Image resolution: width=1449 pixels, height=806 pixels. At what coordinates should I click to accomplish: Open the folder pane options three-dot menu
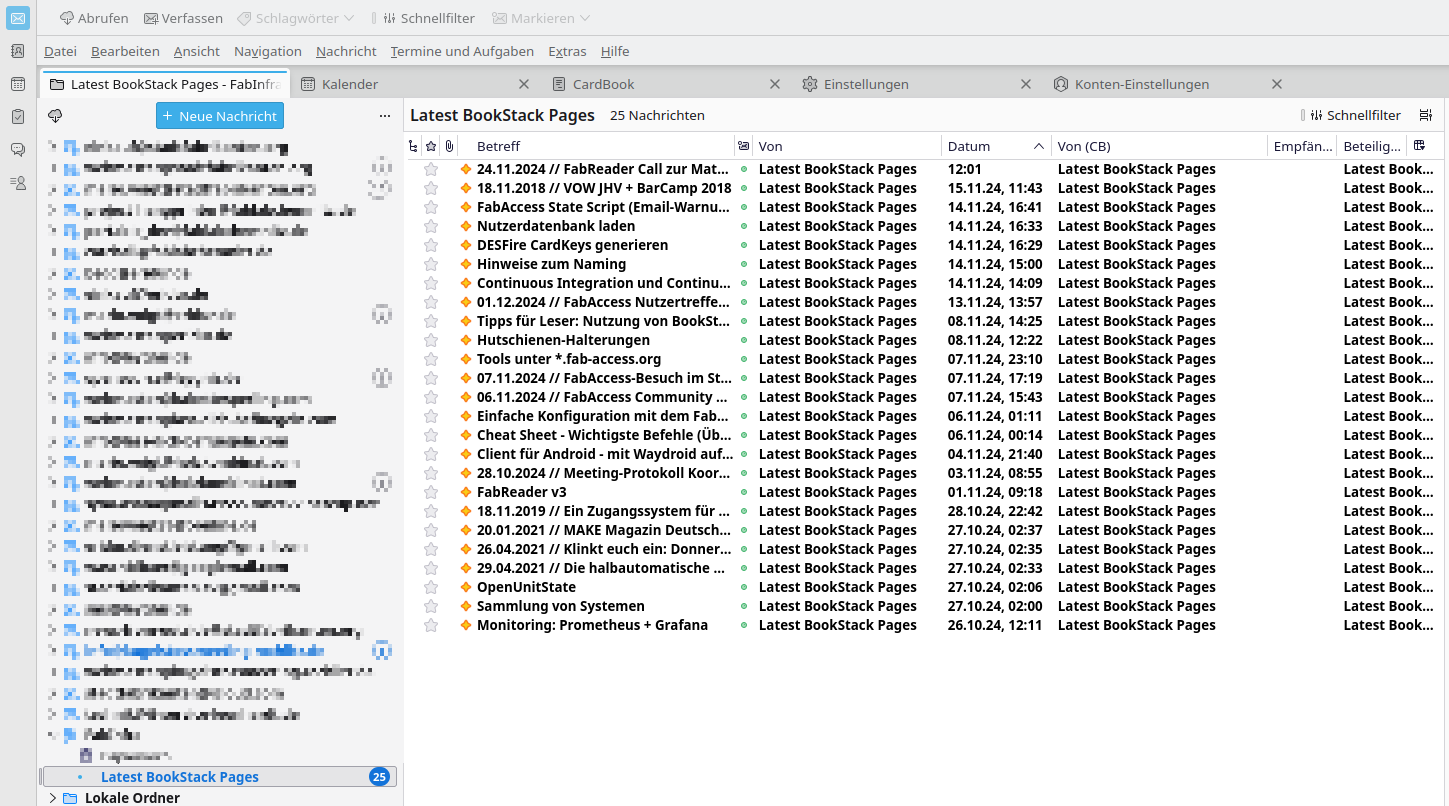pos(385,116)
